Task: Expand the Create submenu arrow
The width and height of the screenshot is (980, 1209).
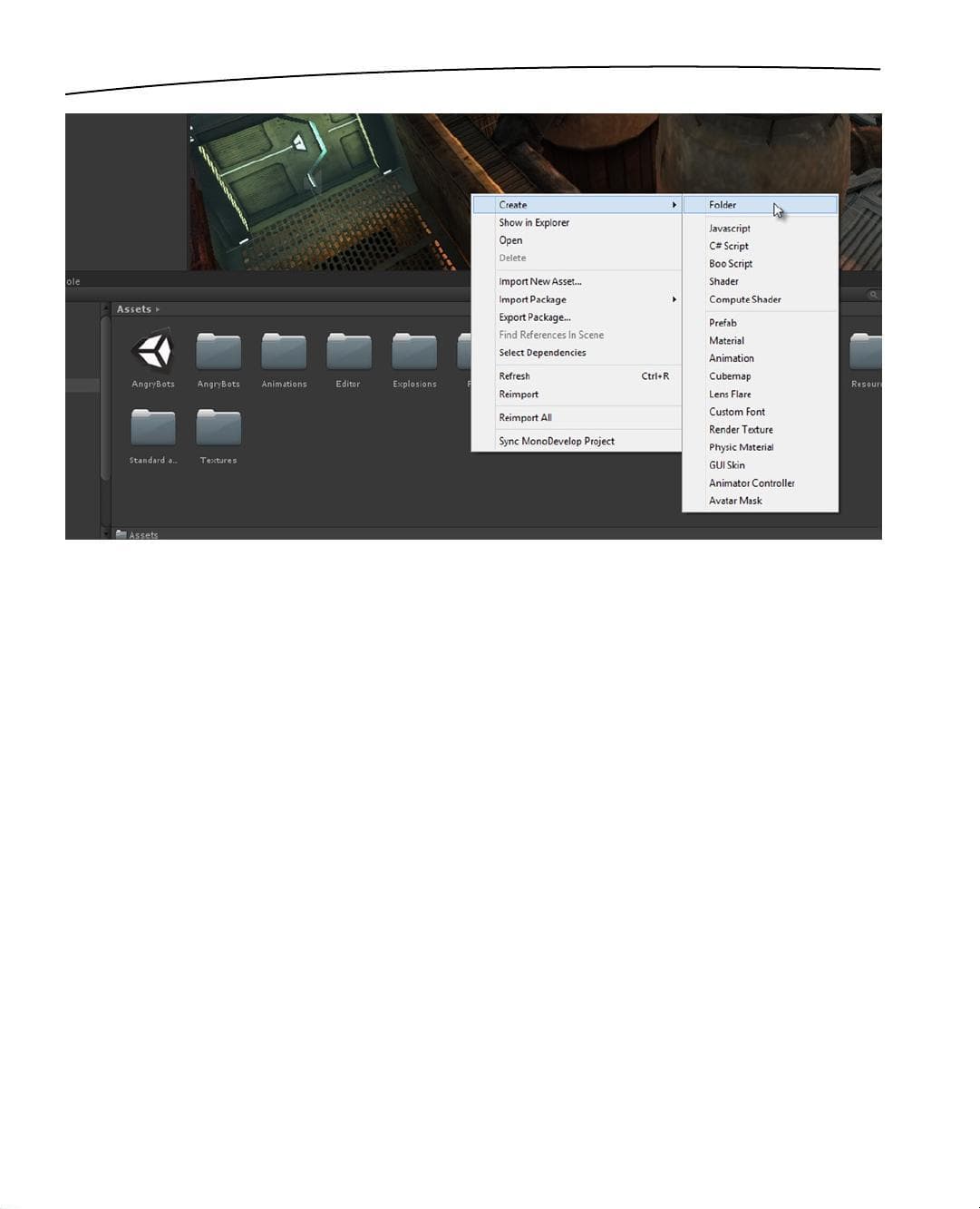Action: pos(674,205)
